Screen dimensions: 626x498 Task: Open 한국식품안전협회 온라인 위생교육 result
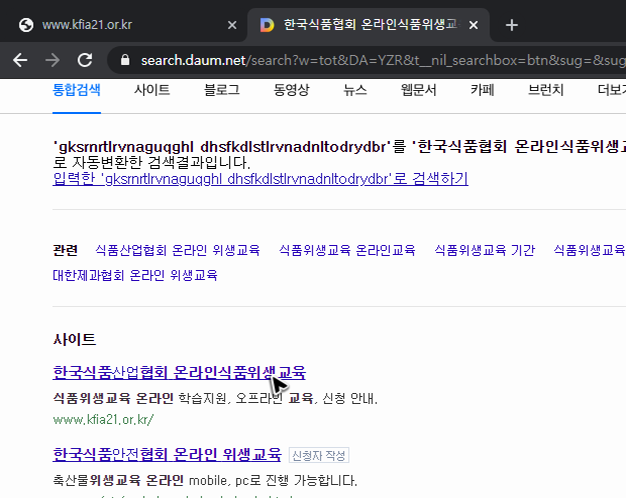(x=167, y=454)
